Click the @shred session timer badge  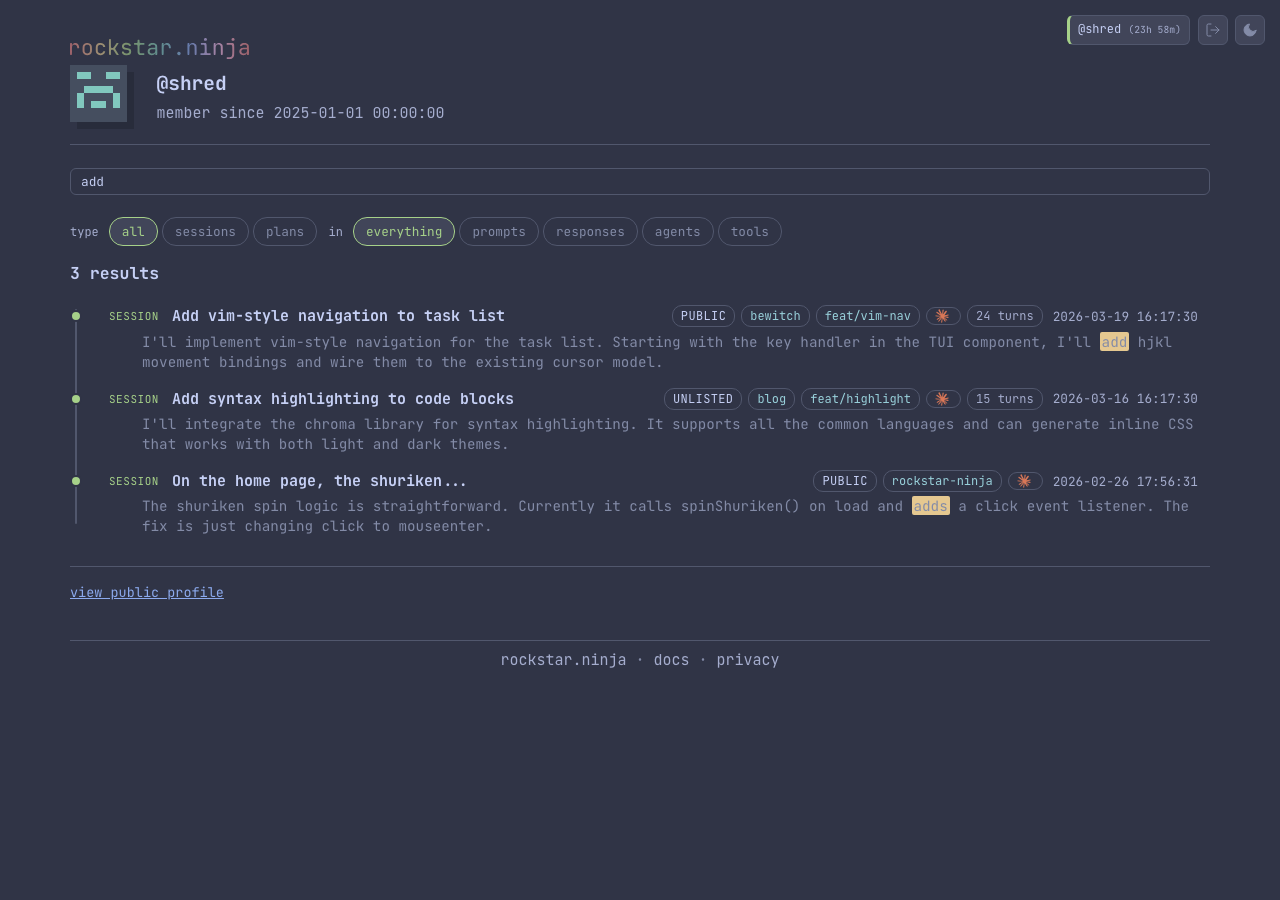pyautogui.click(x=1128, y=30)
